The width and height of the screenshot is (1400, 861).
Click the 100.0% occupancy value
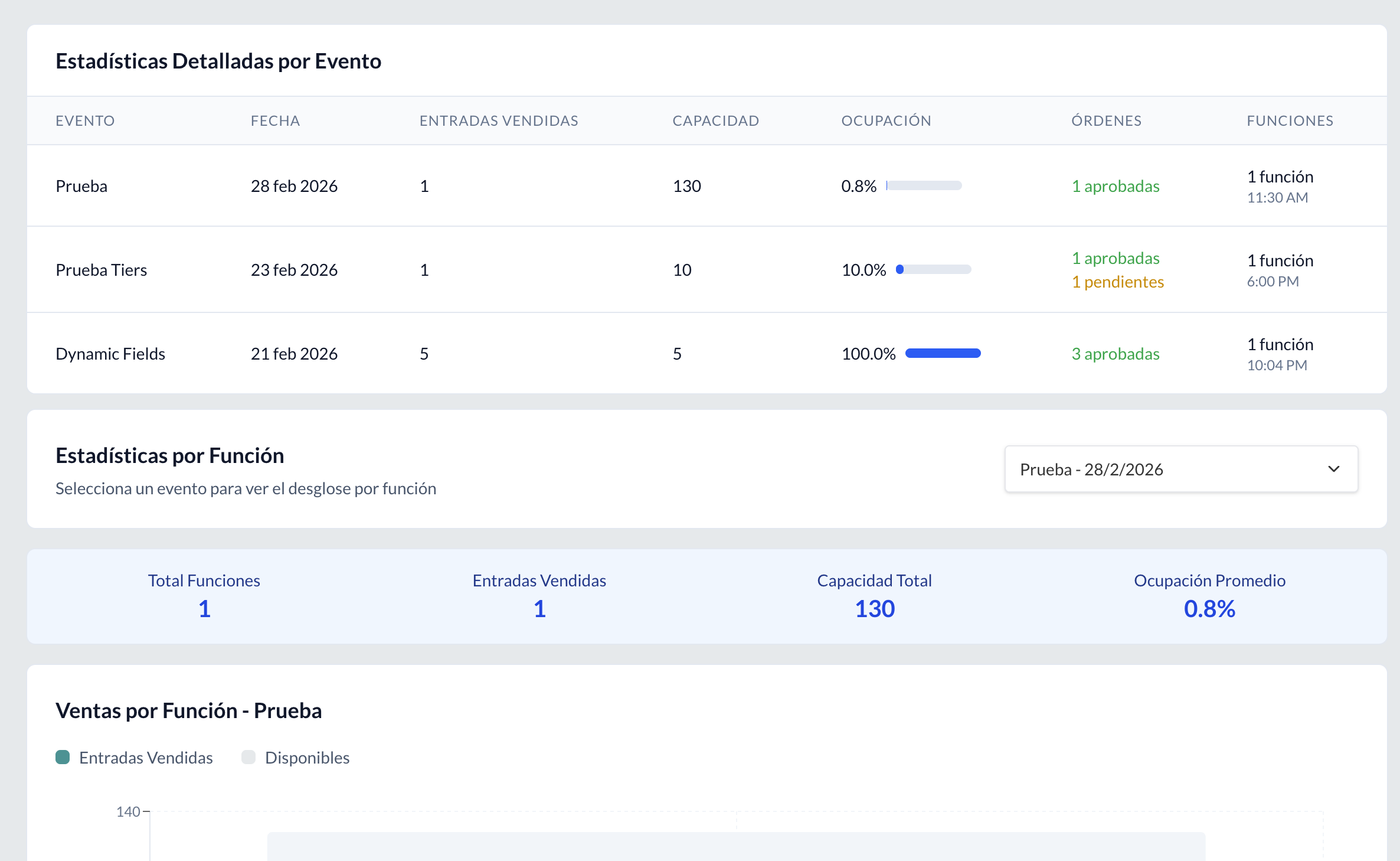(x=868, y=354)
